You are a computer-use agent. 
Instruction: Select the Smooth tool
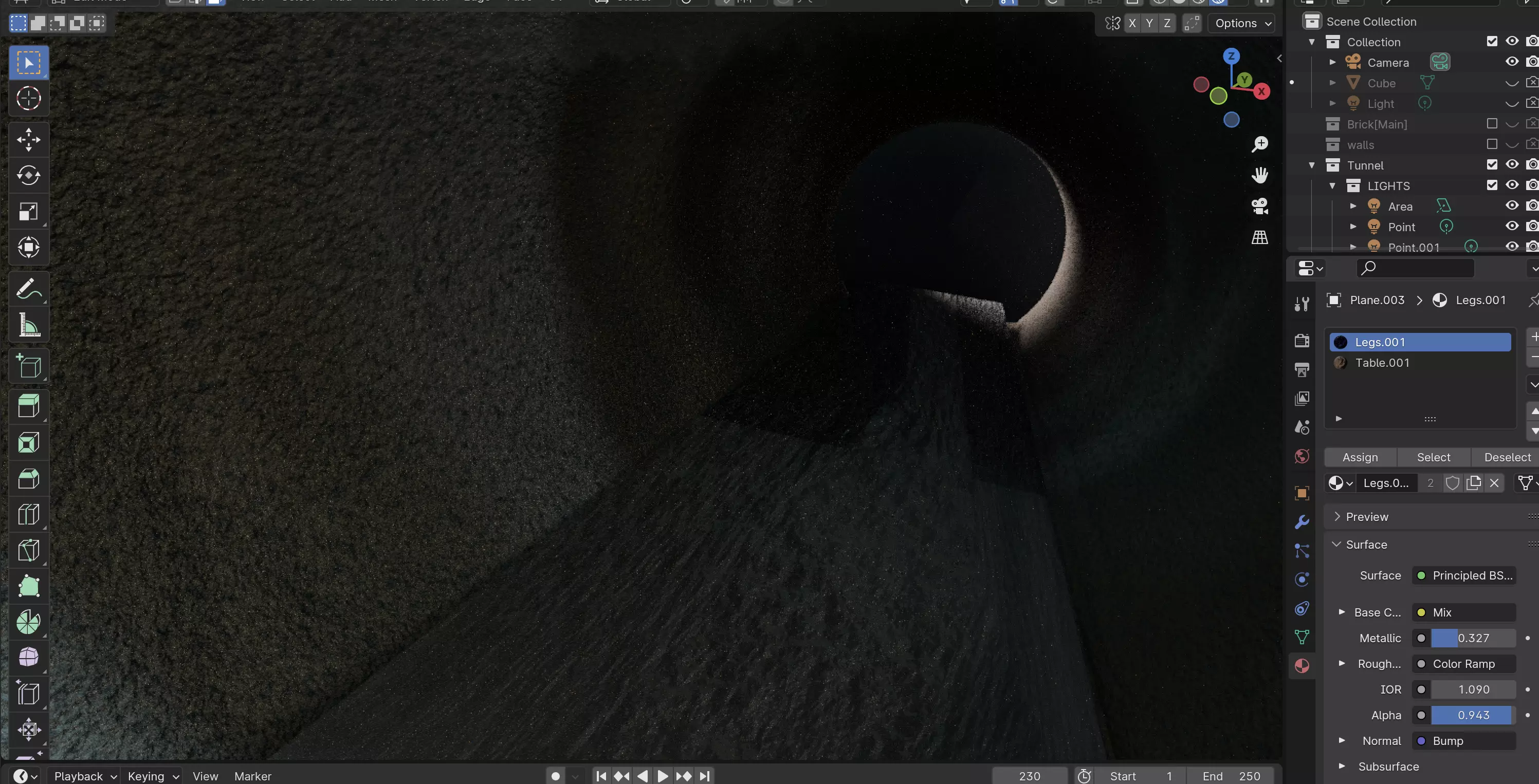coord(29,658)
